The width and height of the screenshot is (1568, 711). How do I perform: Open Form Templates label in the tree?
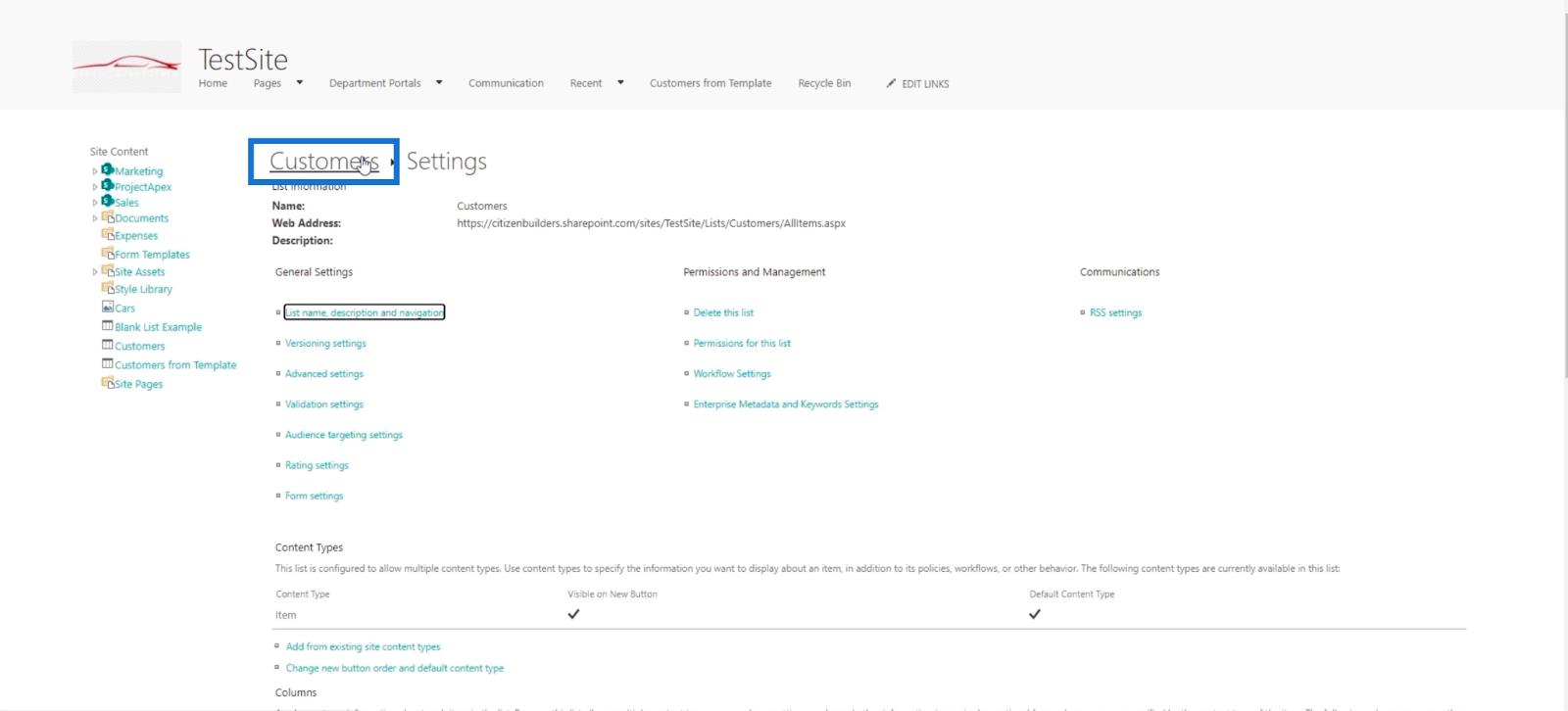pyautogui.click(x=152, y=255)
